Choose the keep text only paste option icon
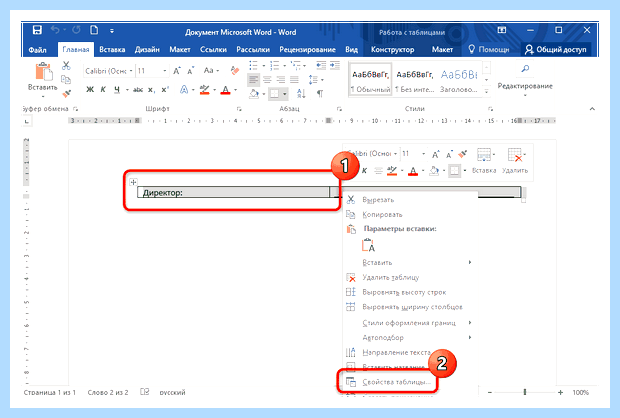Image resolution: width=620 pixels, height=418 pixels. click(x=368, y=245)
